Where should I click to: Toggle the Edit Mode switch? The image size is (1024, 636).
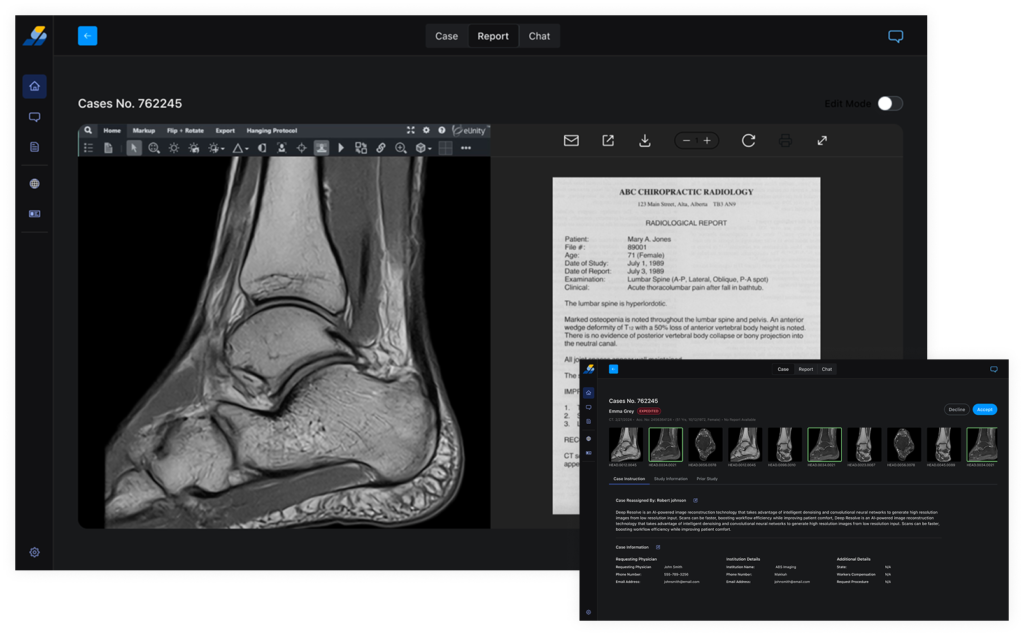889,104
